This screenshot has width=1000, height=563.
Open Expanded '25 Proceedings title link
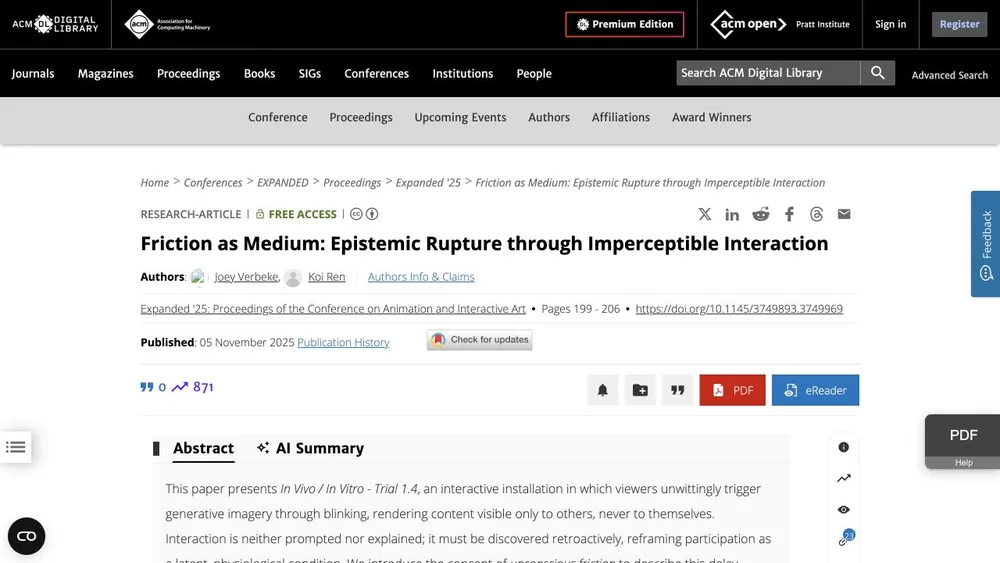pyautogui.click(x=333, y=309)
